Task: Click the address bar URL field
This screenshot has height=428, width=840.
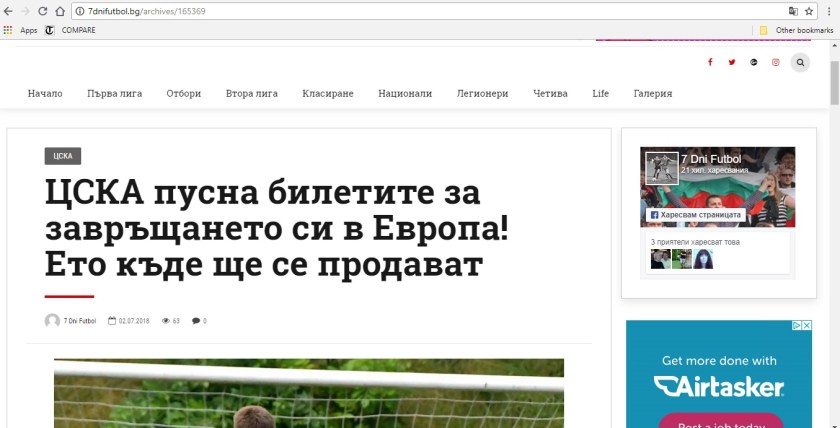Action: click(x=400, y=10)
